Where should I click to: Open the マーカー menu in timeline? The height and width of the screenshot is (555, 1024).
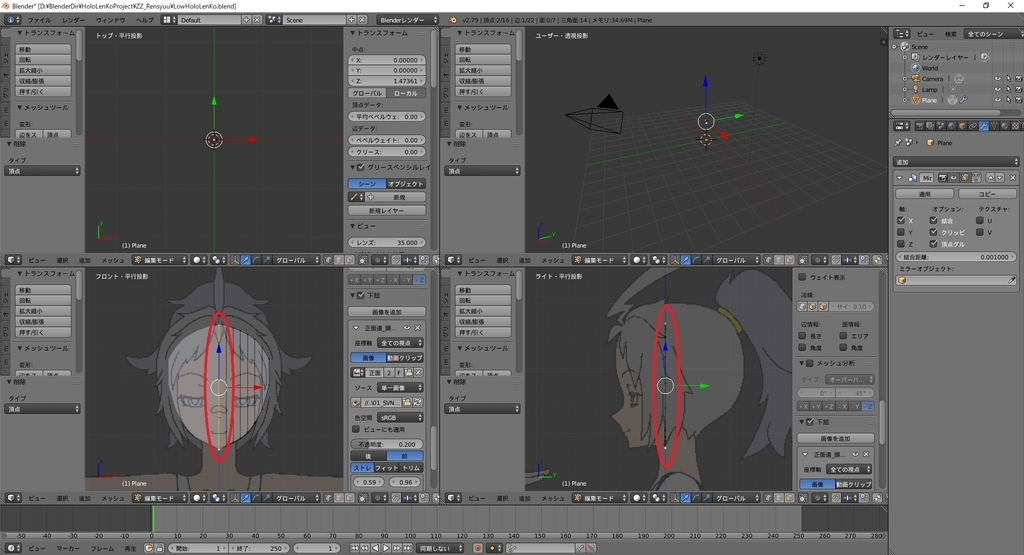(x=68, y=548)
